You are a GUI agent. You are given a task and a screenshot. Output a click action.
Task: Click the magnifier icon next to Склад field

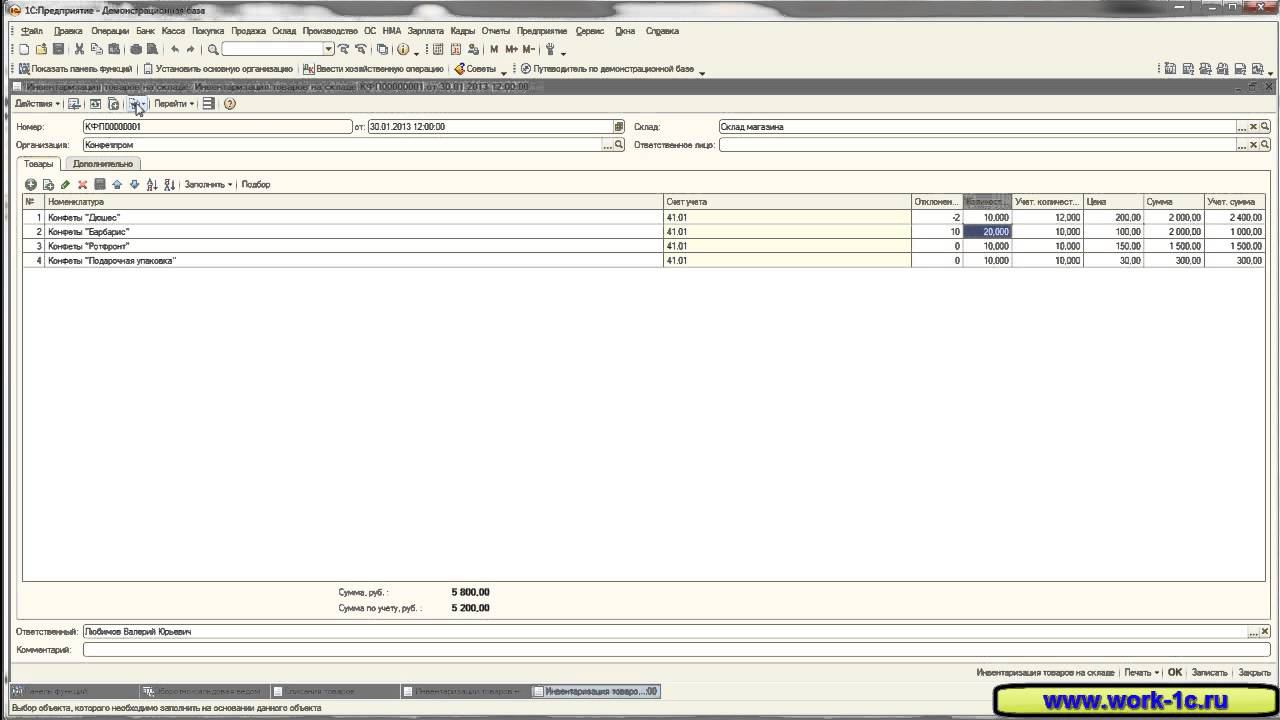pos(1265,127)
